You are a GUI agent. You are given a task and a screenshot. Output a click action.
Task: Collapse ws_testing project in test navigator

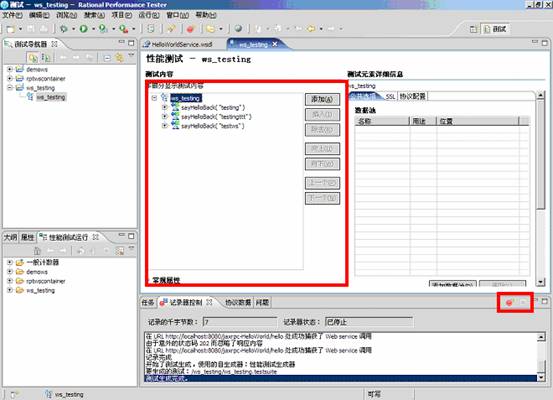tap(10, 87)
